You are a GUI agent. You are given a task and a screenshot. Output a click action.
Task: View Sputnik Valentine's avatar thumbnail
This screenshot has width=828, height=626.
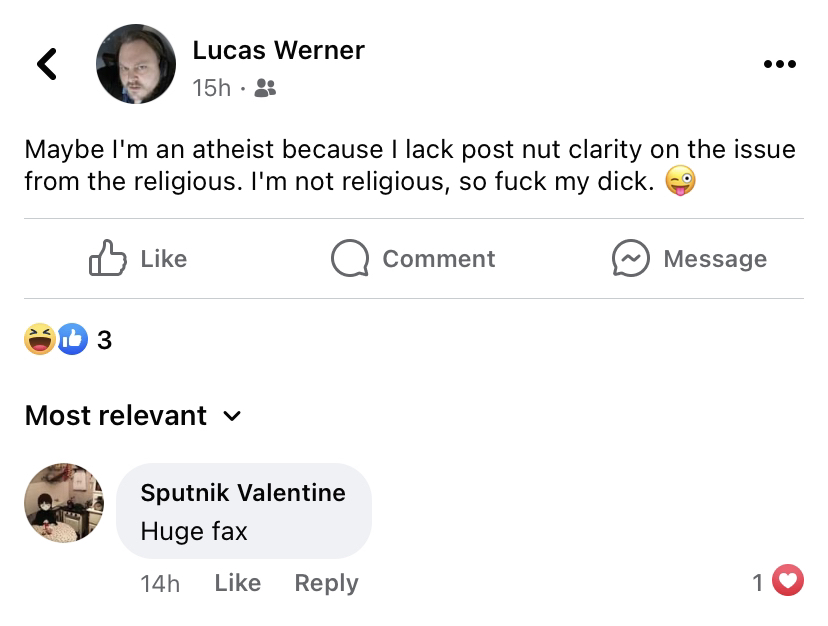tap(64, 503)
